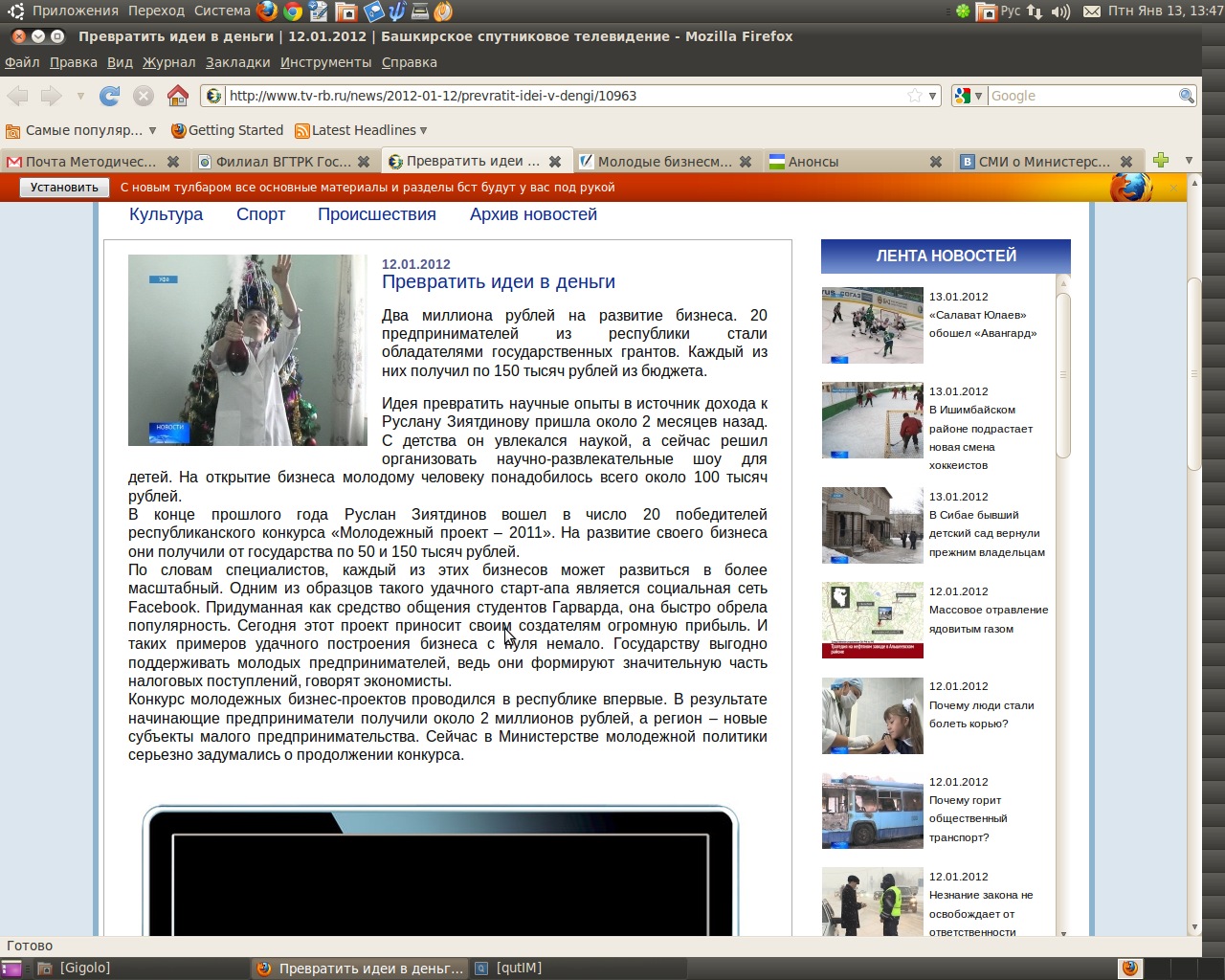Click the search magnifier icon in Google box
The height and width of the screenshot is (980, 1225).
point(1187,96)
